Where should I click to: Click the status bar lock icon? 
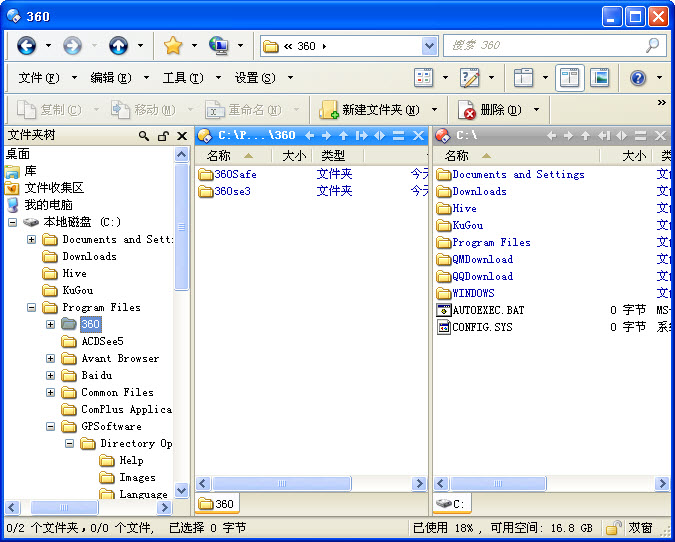[613, 527]
